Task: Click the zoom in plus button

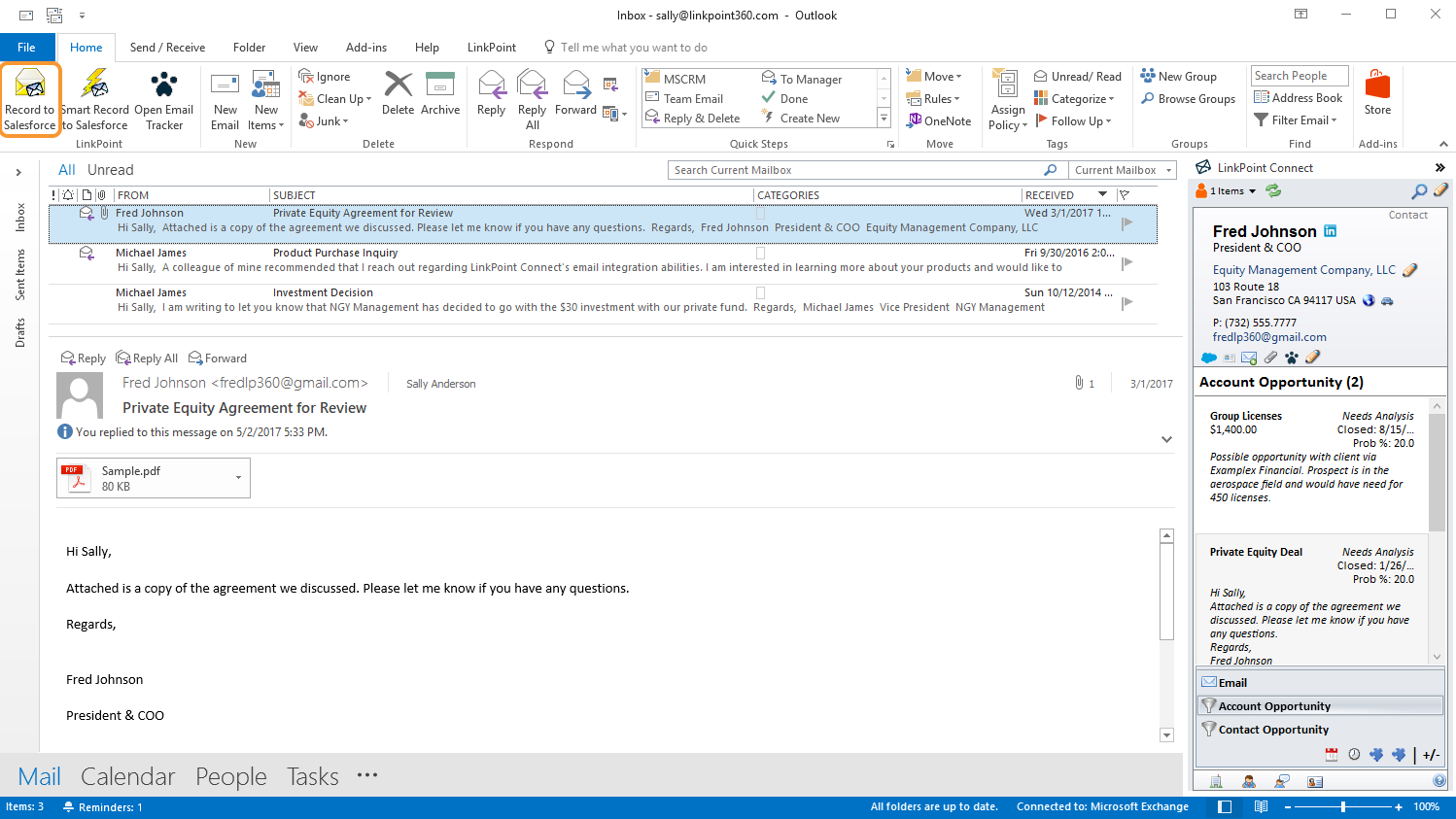Action: tap(1399, 806)
